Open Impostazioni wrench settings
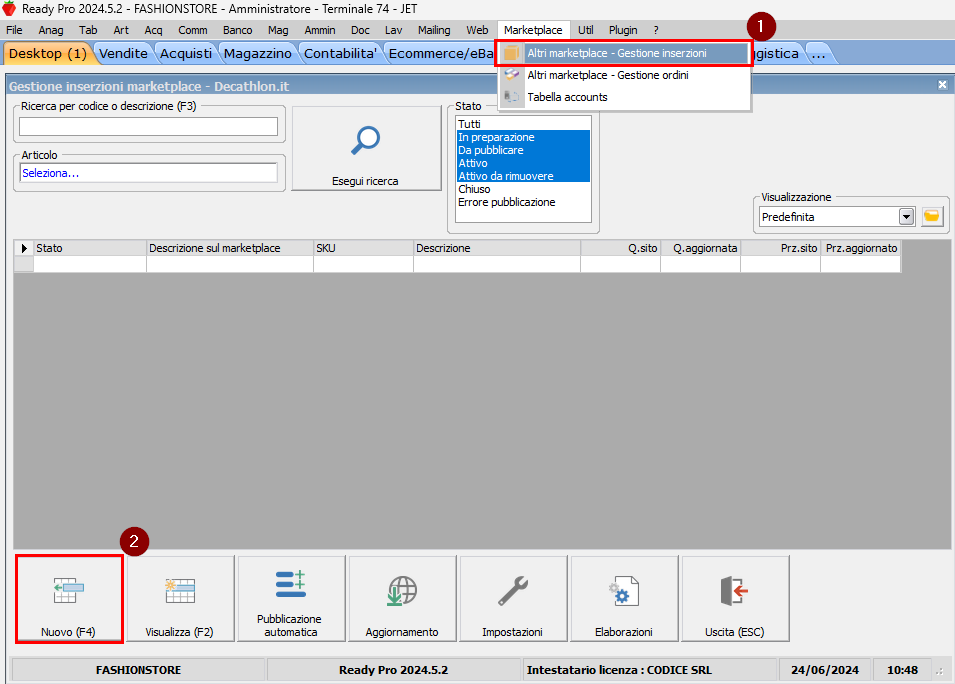This screenshot has height=684, width=955. point(513,598)
